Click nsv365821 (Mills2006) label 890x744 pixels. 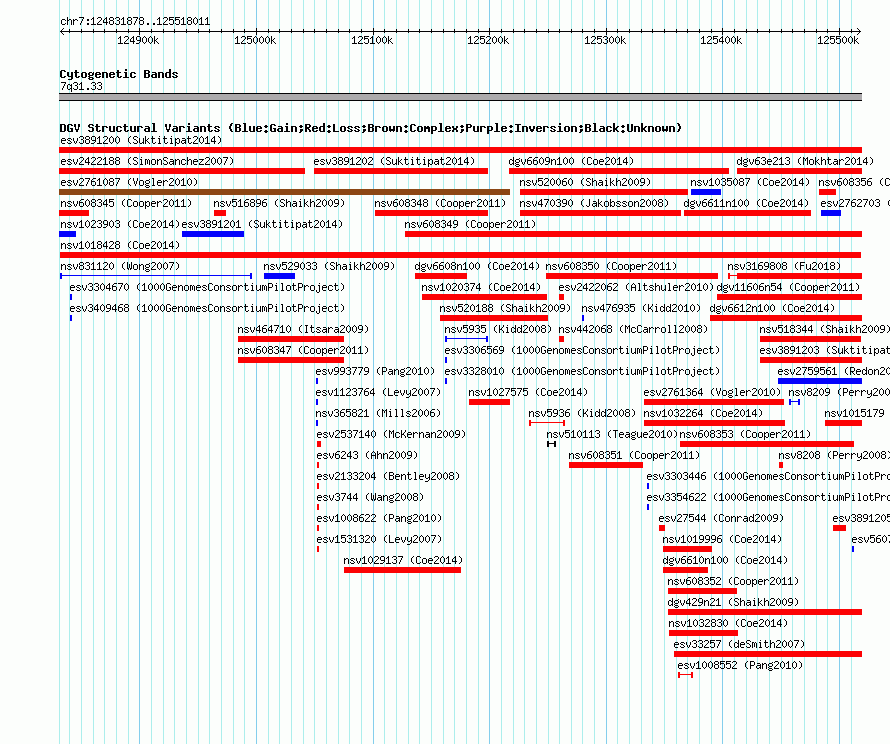click(x=379, y=413)
